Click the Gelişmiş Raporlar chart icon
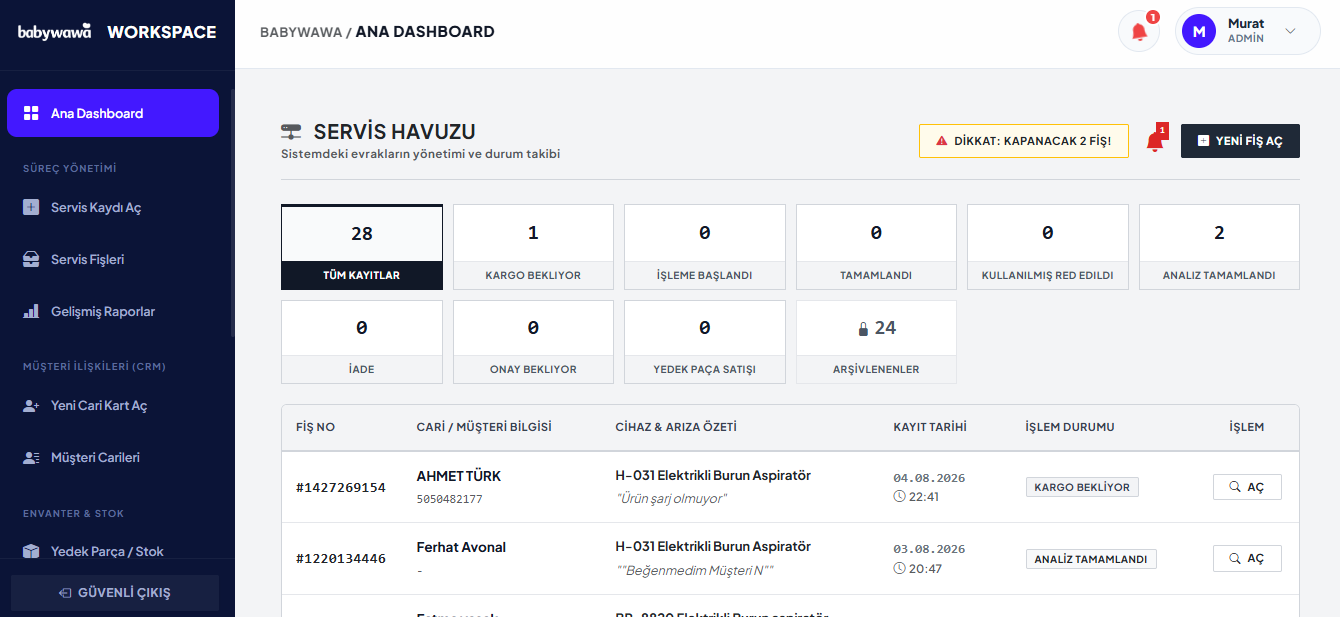The width and height of the screenshot is (1340, 617). click(31, 311)
